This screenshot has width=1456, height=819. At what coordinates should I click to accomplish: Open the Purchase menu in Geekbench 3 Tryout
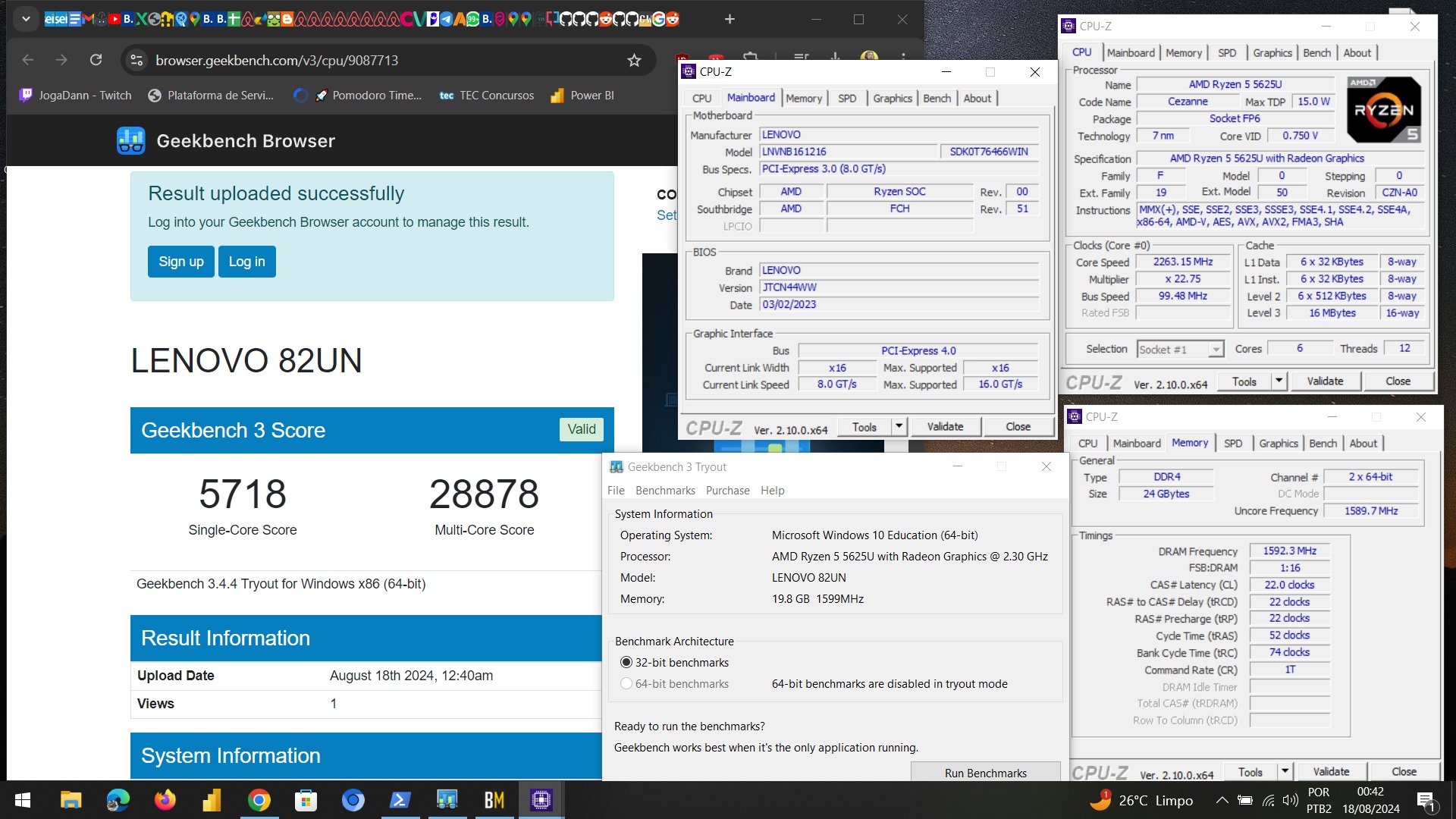coord(728,491)
